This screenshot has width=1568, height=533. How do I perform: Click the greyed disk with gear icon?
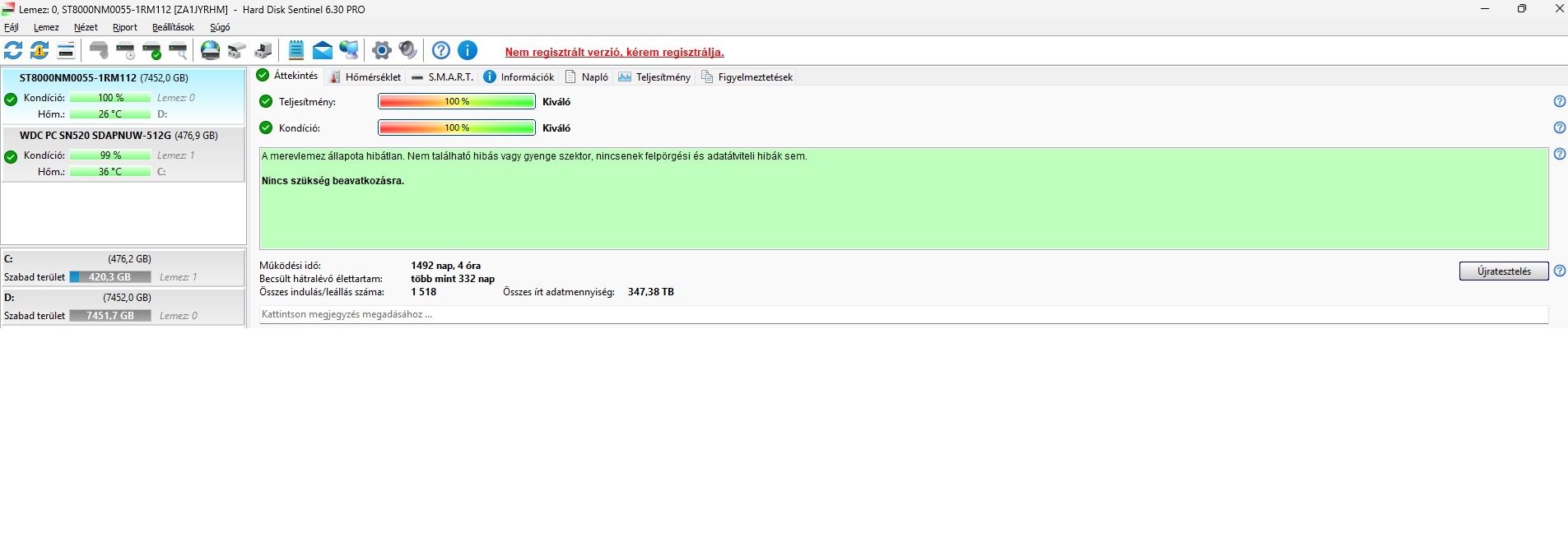tap(99, 50)
